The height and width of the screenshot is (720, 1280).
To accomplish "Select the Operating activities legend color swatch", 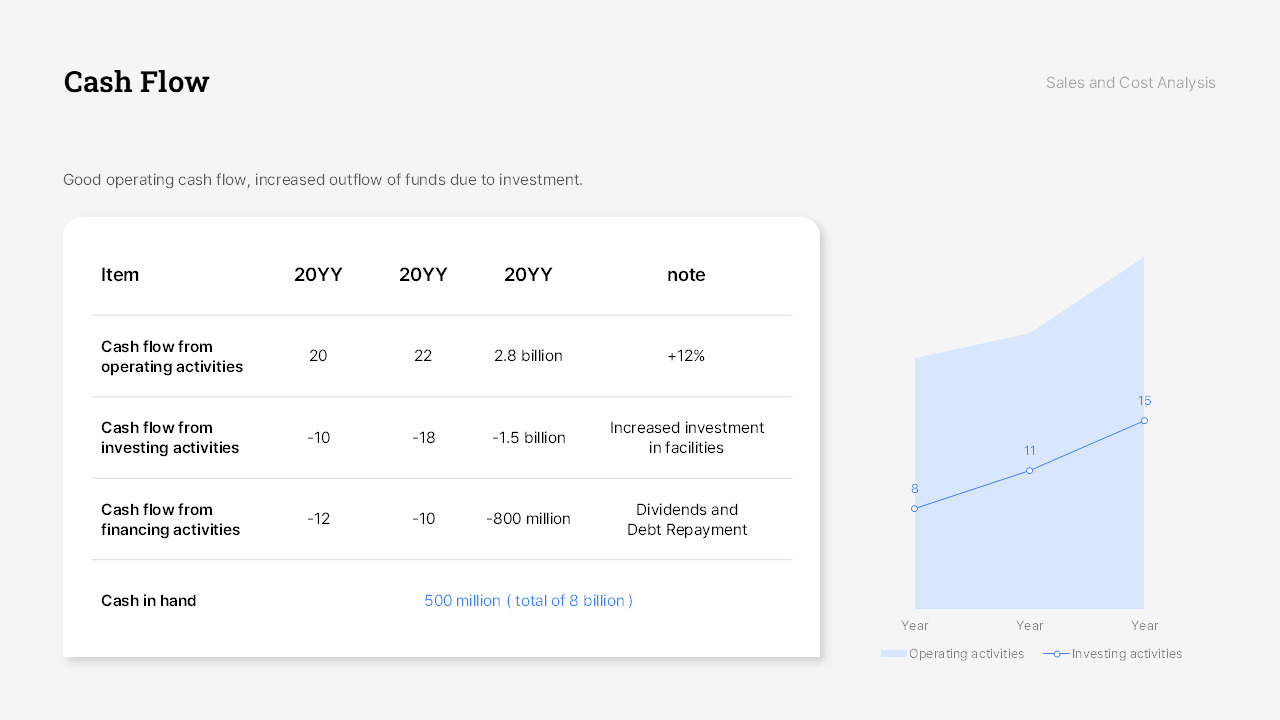I will [x=892, y=653].
